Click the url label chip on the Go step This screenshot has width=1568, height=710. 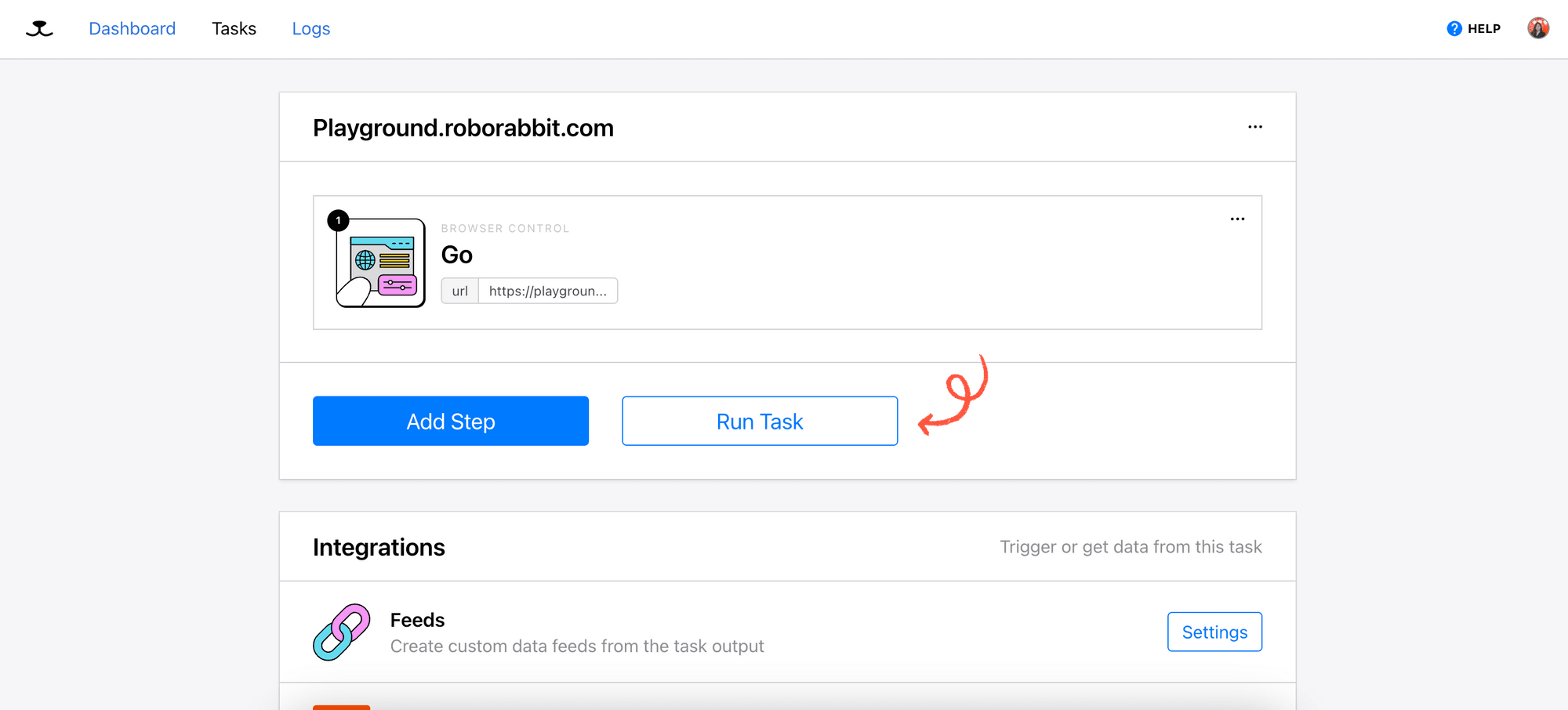pyautogui.click(x=459, y=291)
